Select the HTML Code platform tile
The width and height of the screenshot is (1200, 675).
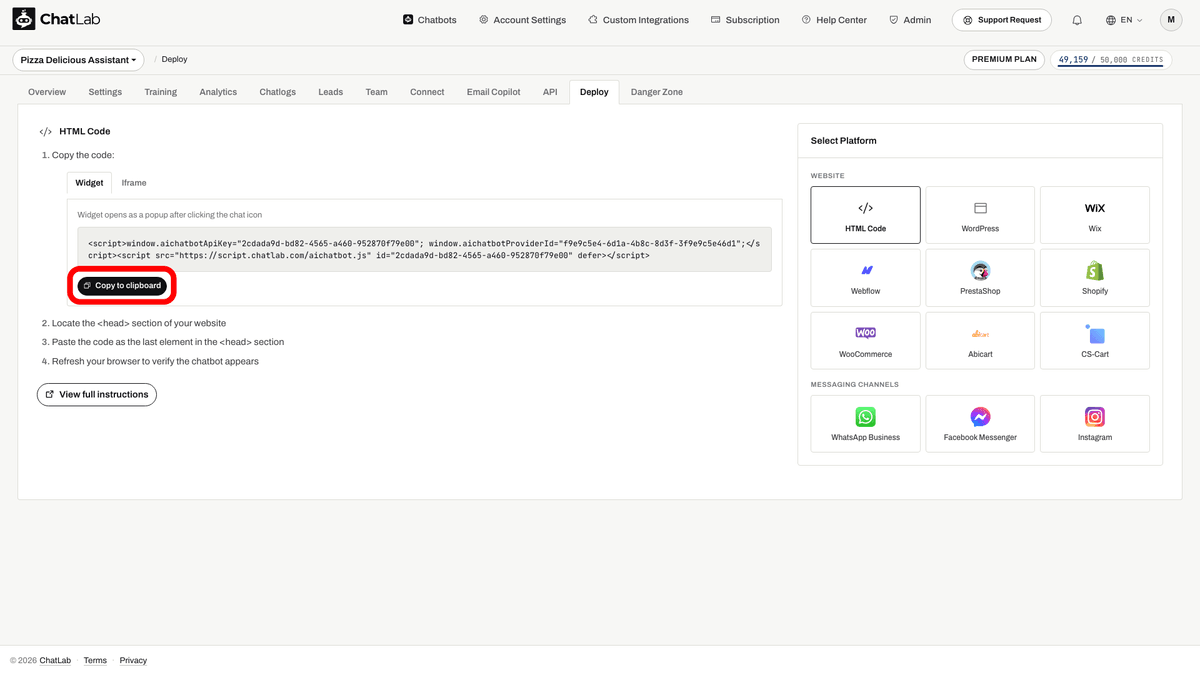(865, 215)
